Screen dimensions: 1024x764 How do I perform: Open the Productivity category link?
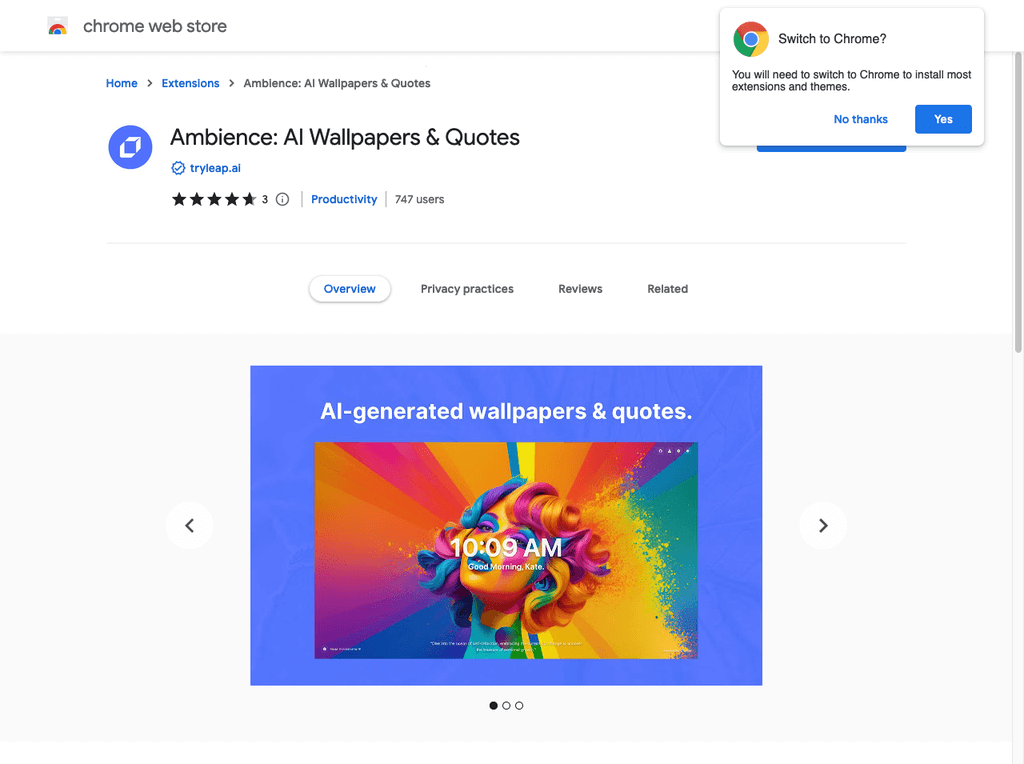(344, 199)
